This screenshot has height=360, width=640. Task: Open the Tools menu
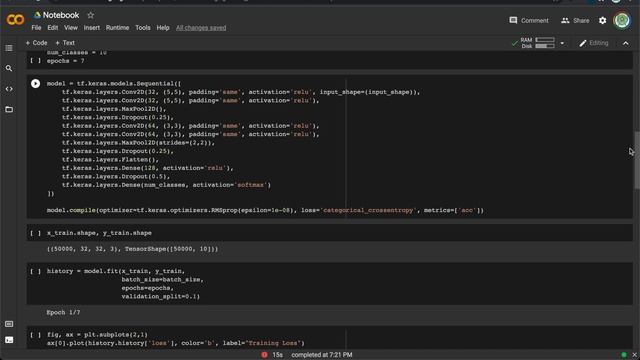pyautogui.click(x=143, y=28)
